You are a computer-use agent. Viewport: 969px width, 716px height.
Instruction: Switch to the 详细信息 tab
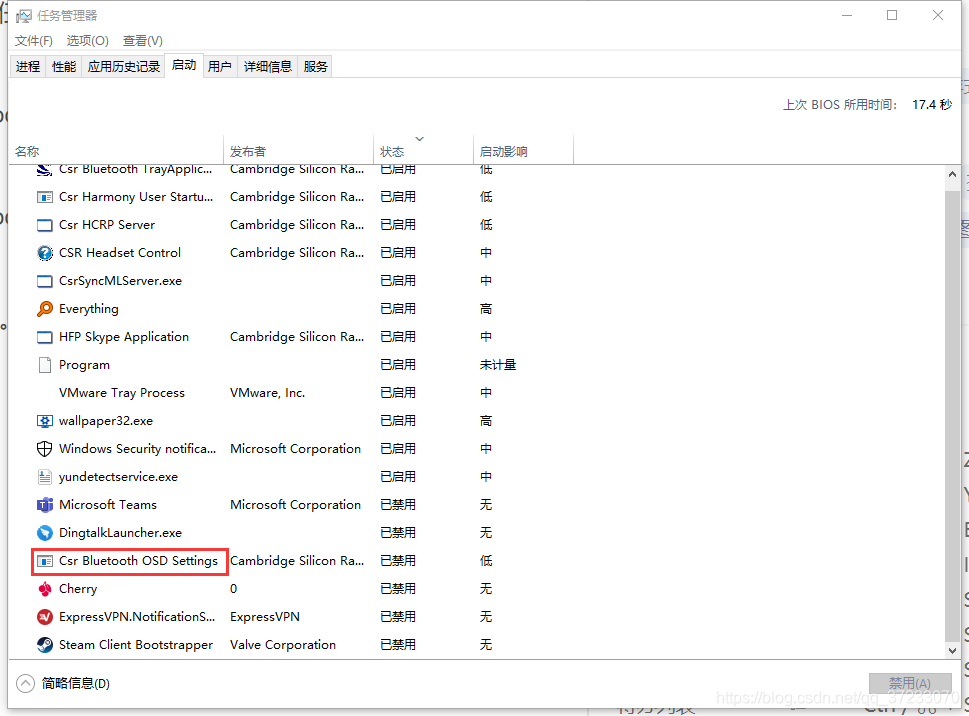(268, 67)
